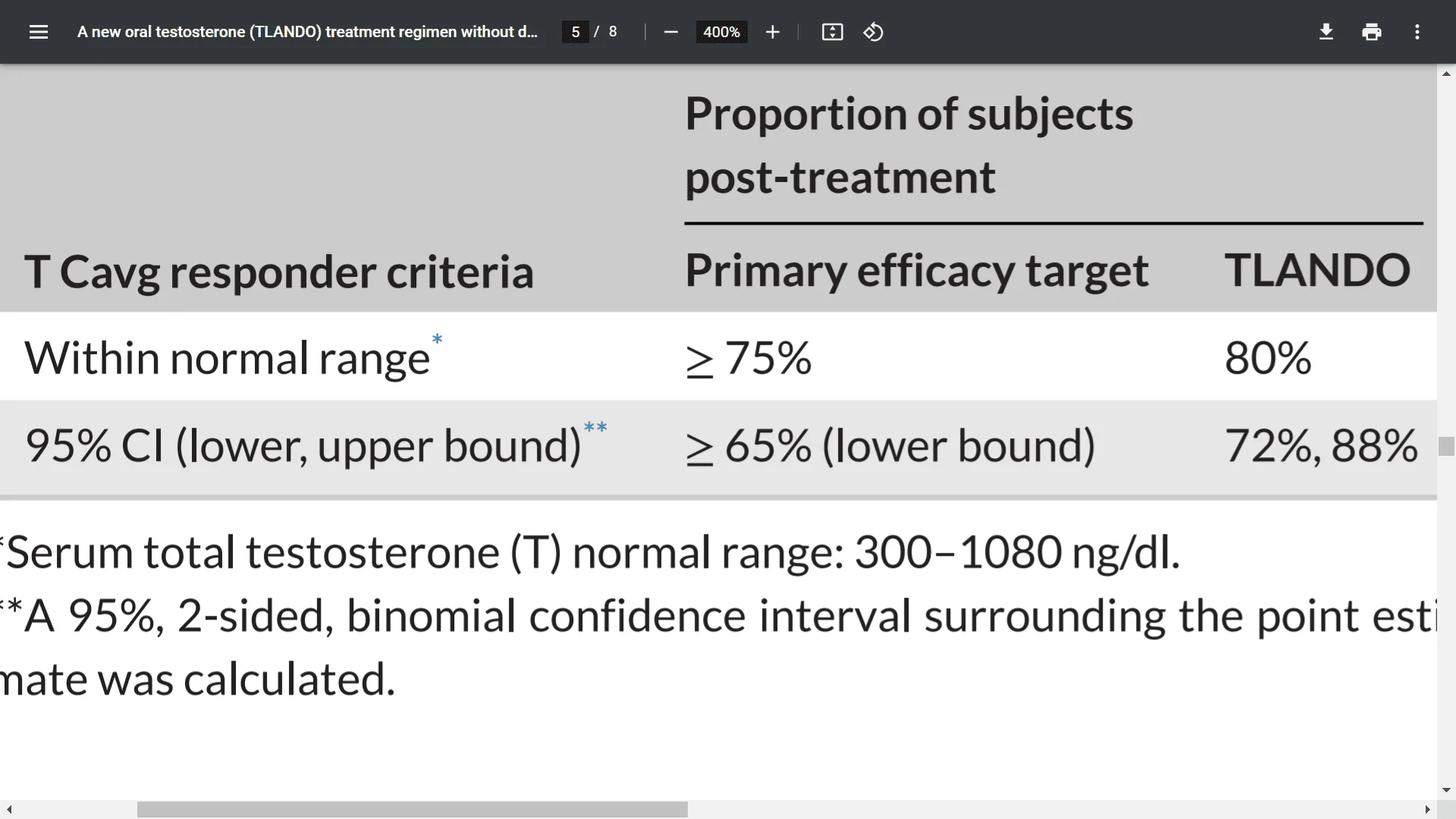Click the double asterisk footnote marker
This screenshot has height=819, width=1456.
pyautogui.click(x=596, y=428)
